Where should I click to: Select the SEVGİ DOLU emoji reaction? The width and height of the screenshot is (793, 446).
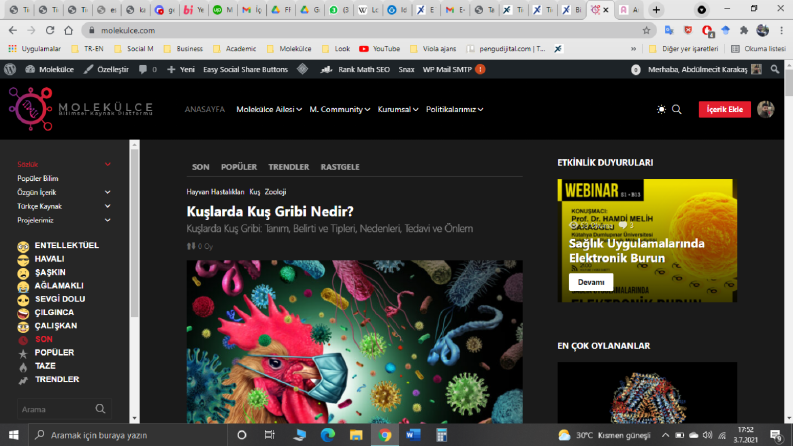(x=23, y=300)
